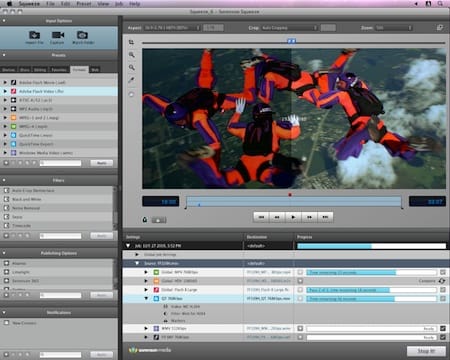
Task: Click the Adobe Flash Movie format icon
Action: [14, 82]
